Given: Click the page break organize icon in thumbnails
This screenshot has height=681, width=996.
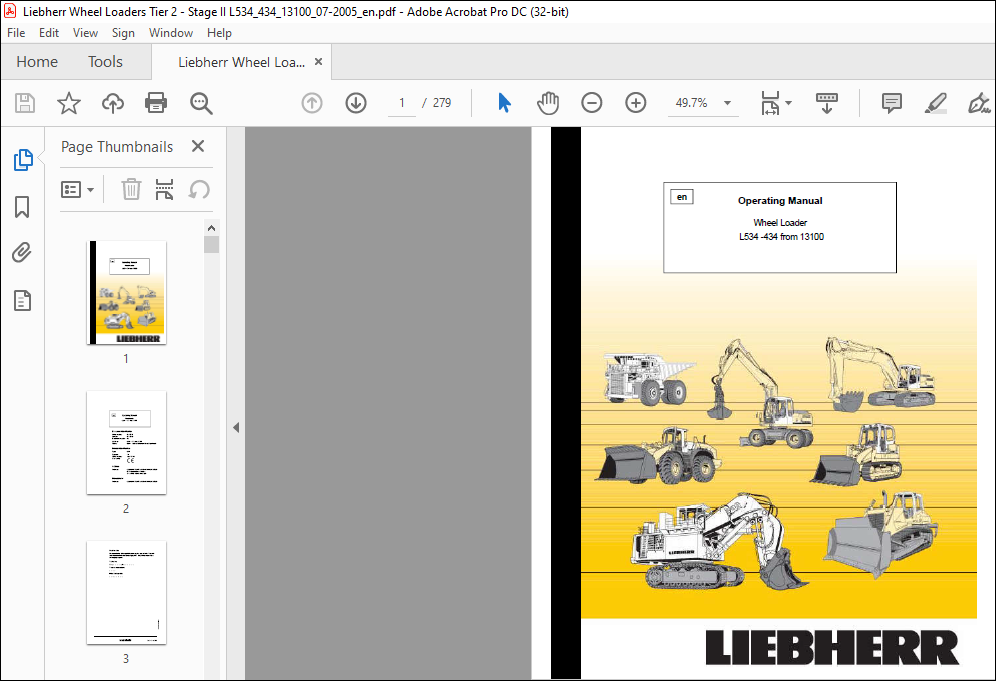Looking at the screenshot, I should (165, 189).
